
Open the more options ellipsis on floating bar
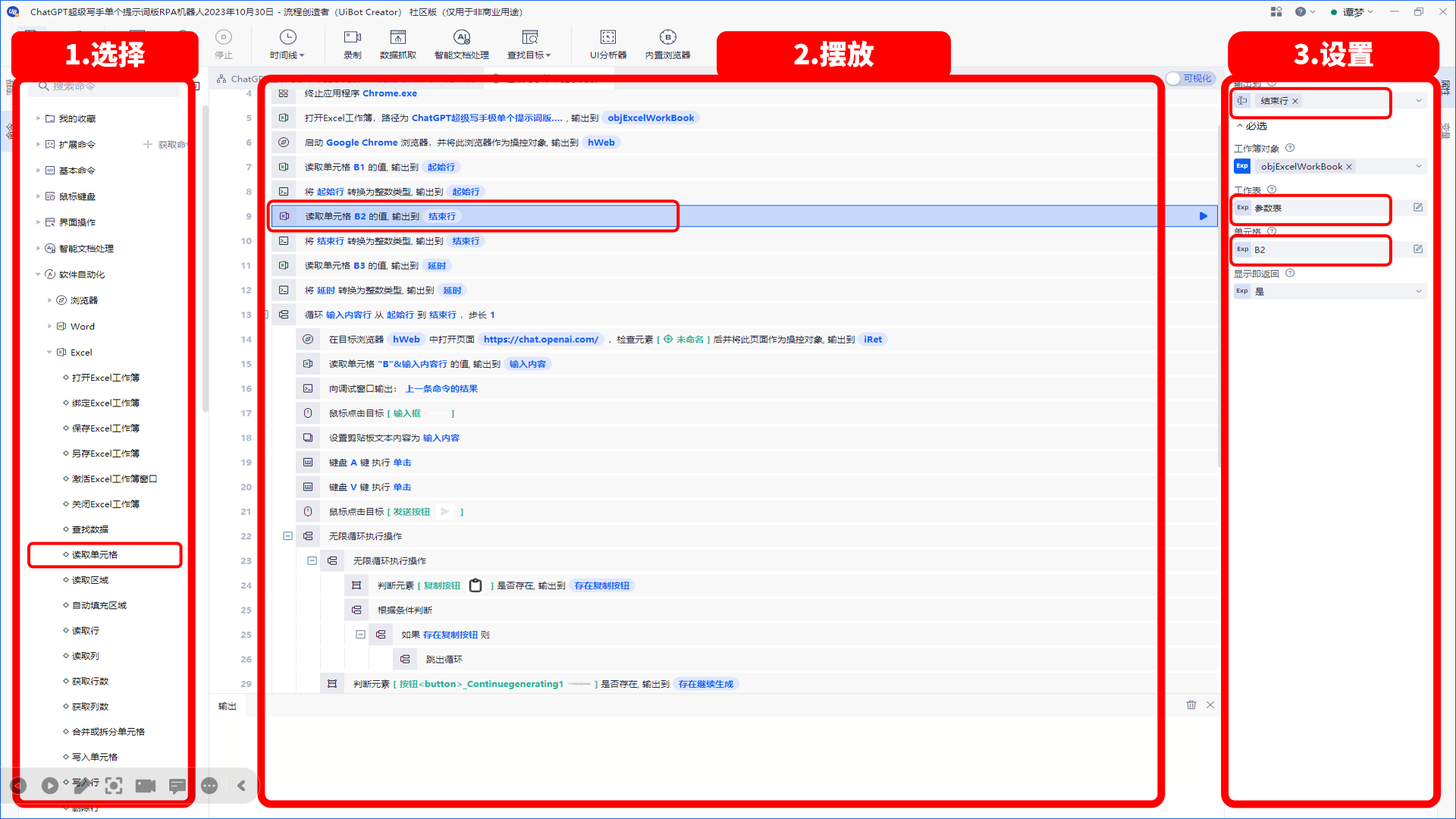point(209,786)
